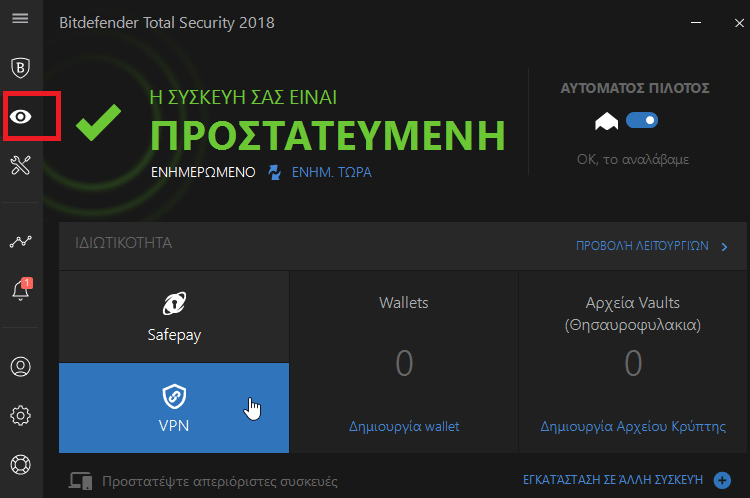
Task: Click ΙΔΙΩΤΙΚΟΤΗΤΑ section header
Action: tap(123, 243)
